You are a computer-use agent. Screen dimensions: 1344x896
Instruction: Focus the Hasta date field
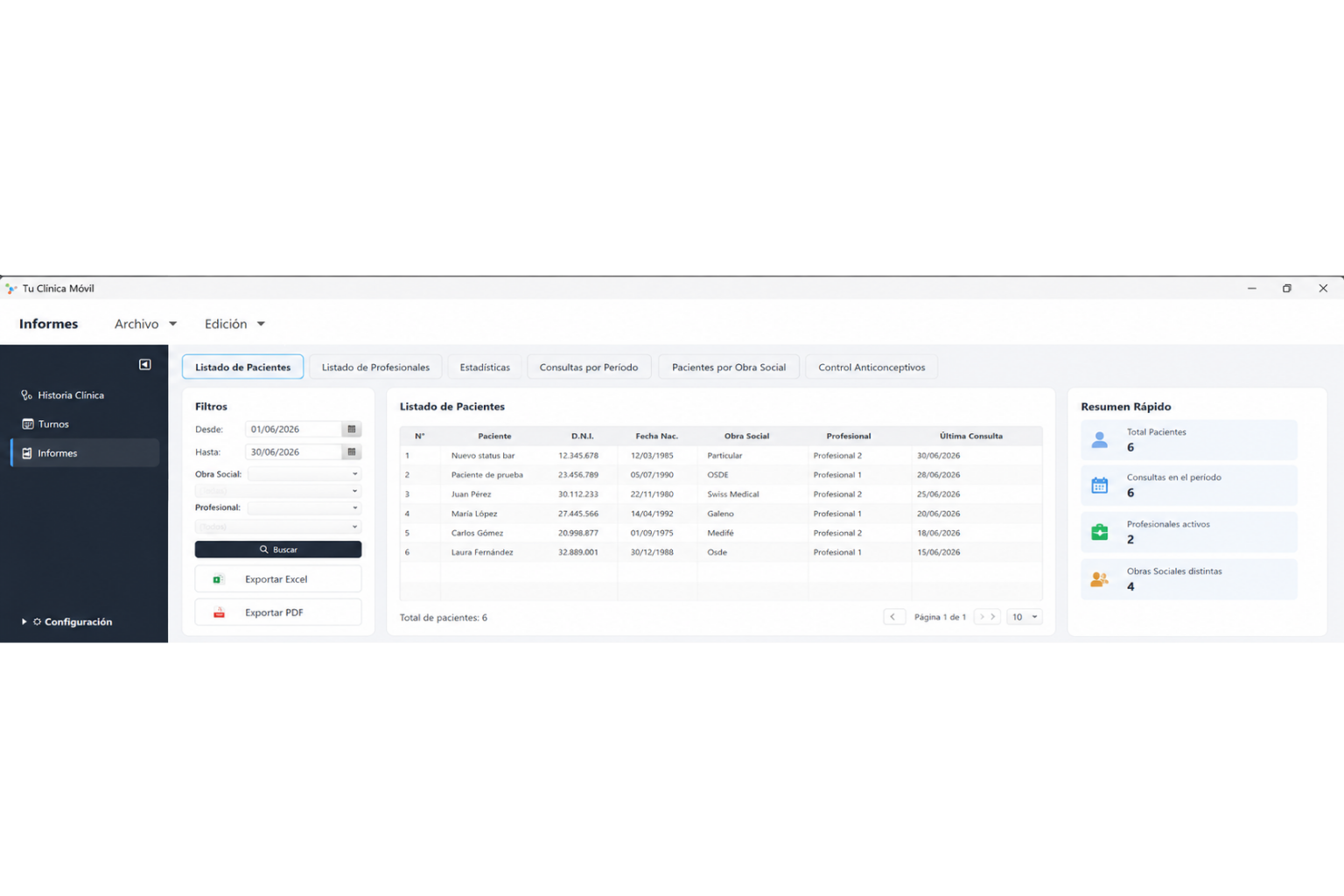[x=294, y=451]
